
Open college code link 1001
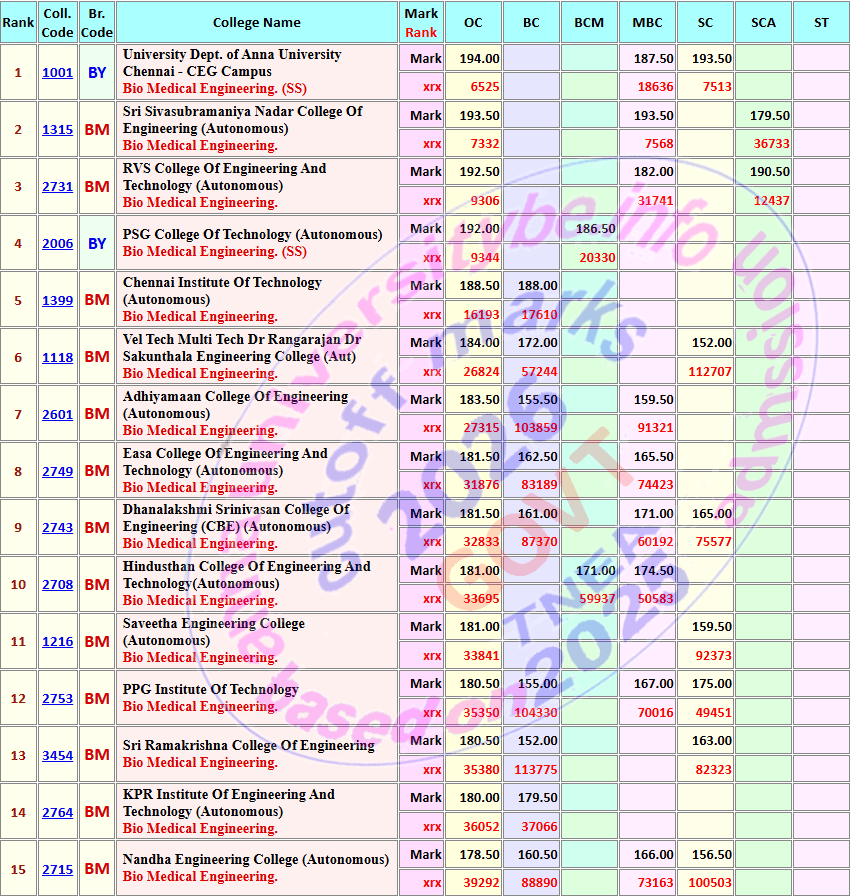(x=57, y=73)
